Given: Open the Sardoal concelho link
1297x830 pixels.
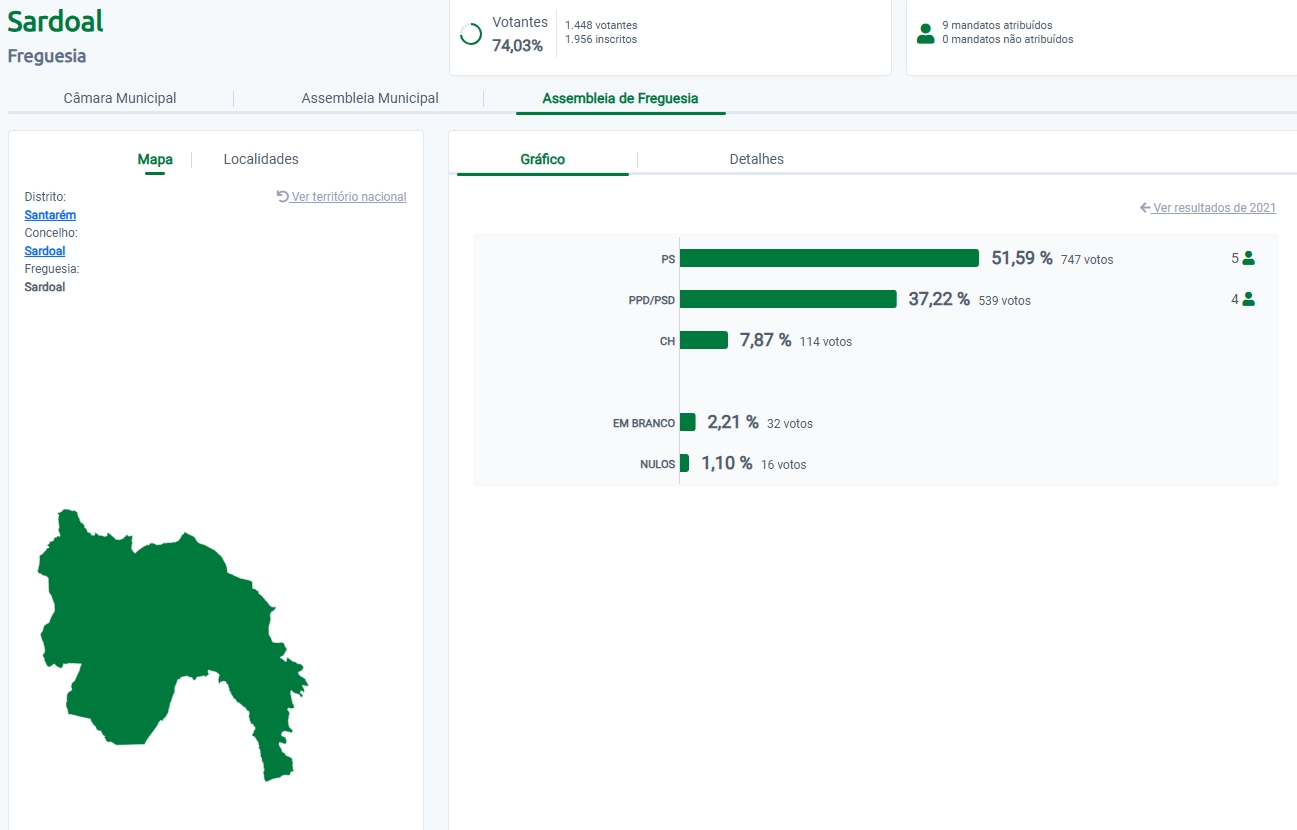Looking at the screenshot, I should (x=45, y=251).
